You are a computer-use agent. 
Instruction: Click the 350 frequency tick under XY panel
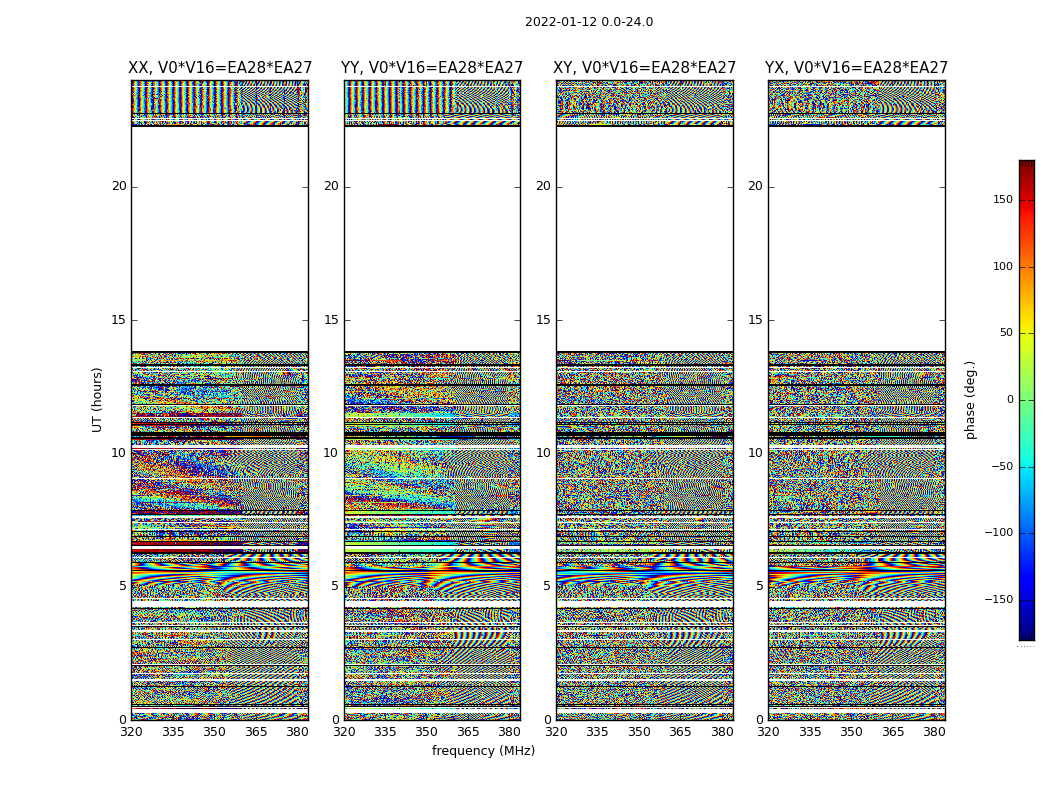pyautogui.click(x=639, y=732)
